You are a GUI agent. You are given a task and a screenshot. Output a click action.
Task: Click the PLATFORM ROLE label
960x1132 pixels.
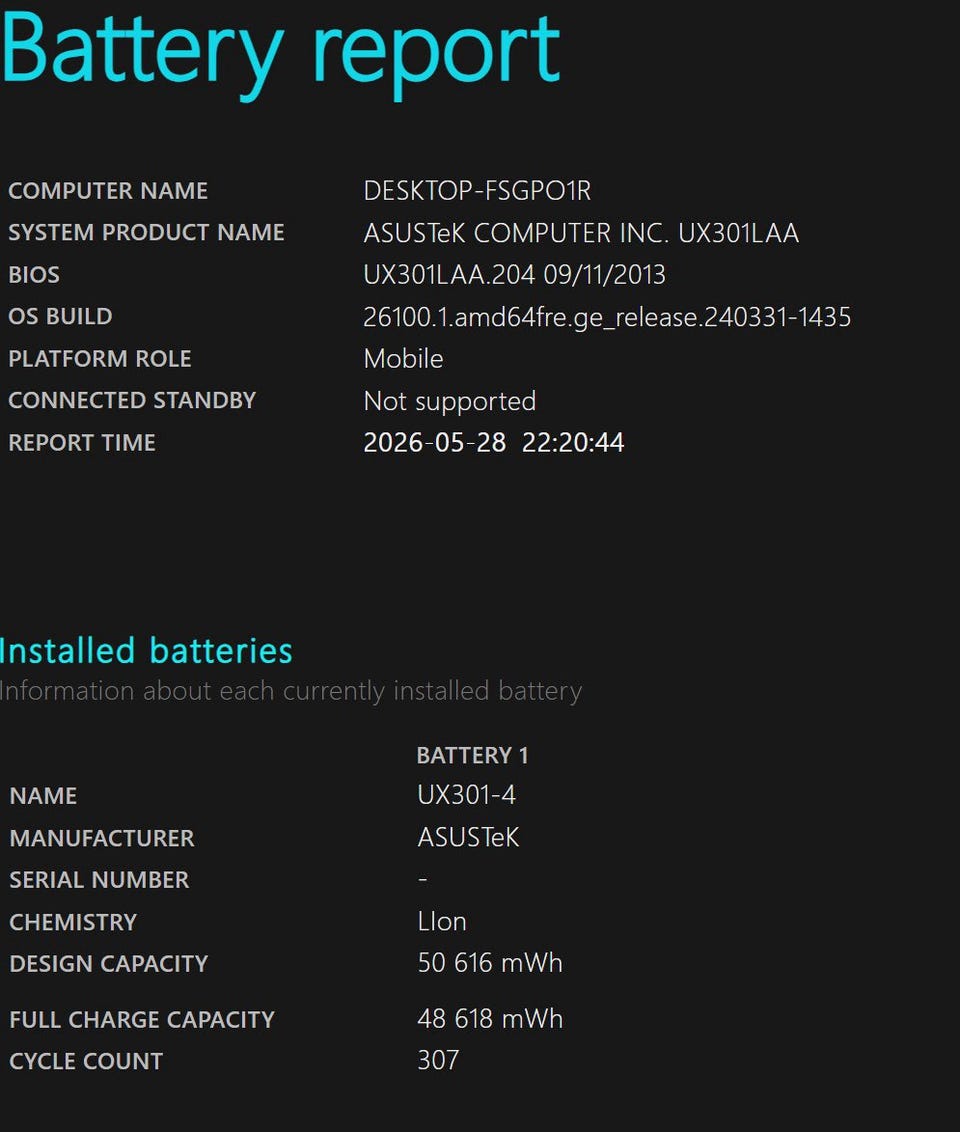click(100, 359)
